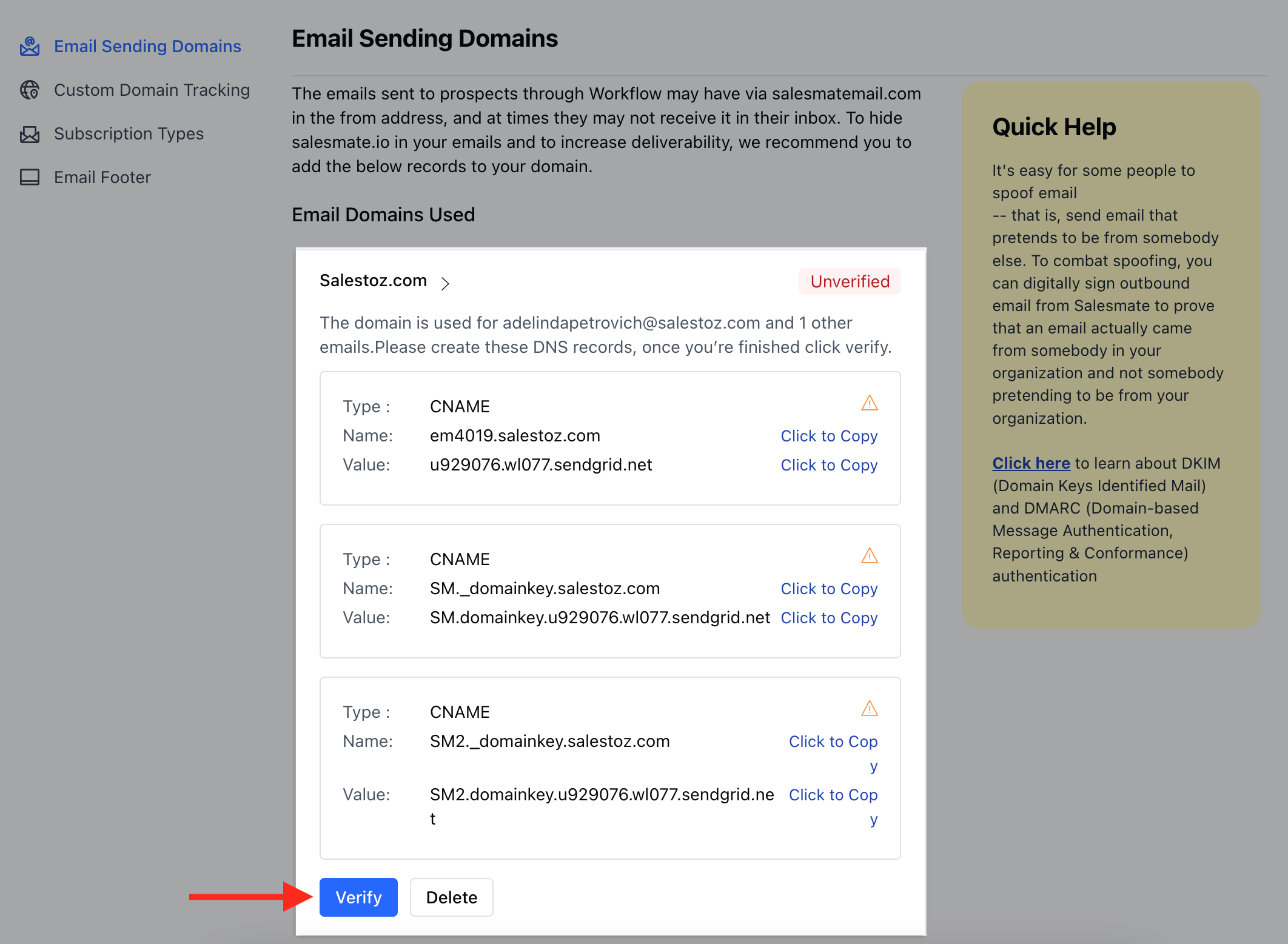Image resolution: width=1288 pixels, height=944 pixels.
Task: Open Custom Domain Tracking menu item
Action: pyautogui.click(x=152, y=90)
